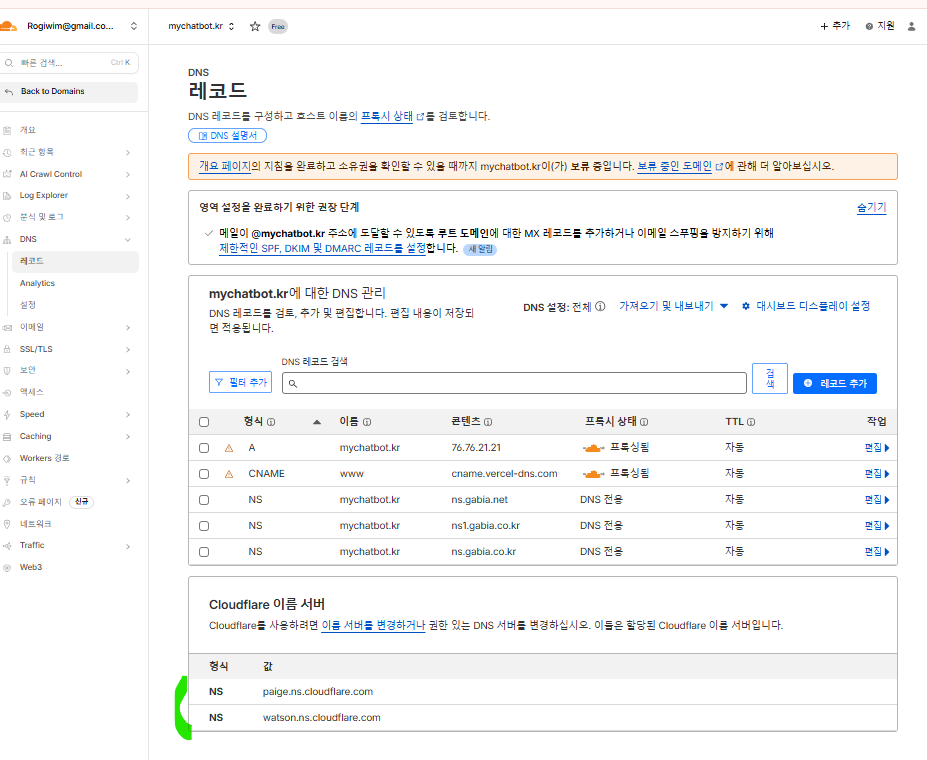Check the CNAME www record checkbox
The image size is (927, 760).
point(204,474)
